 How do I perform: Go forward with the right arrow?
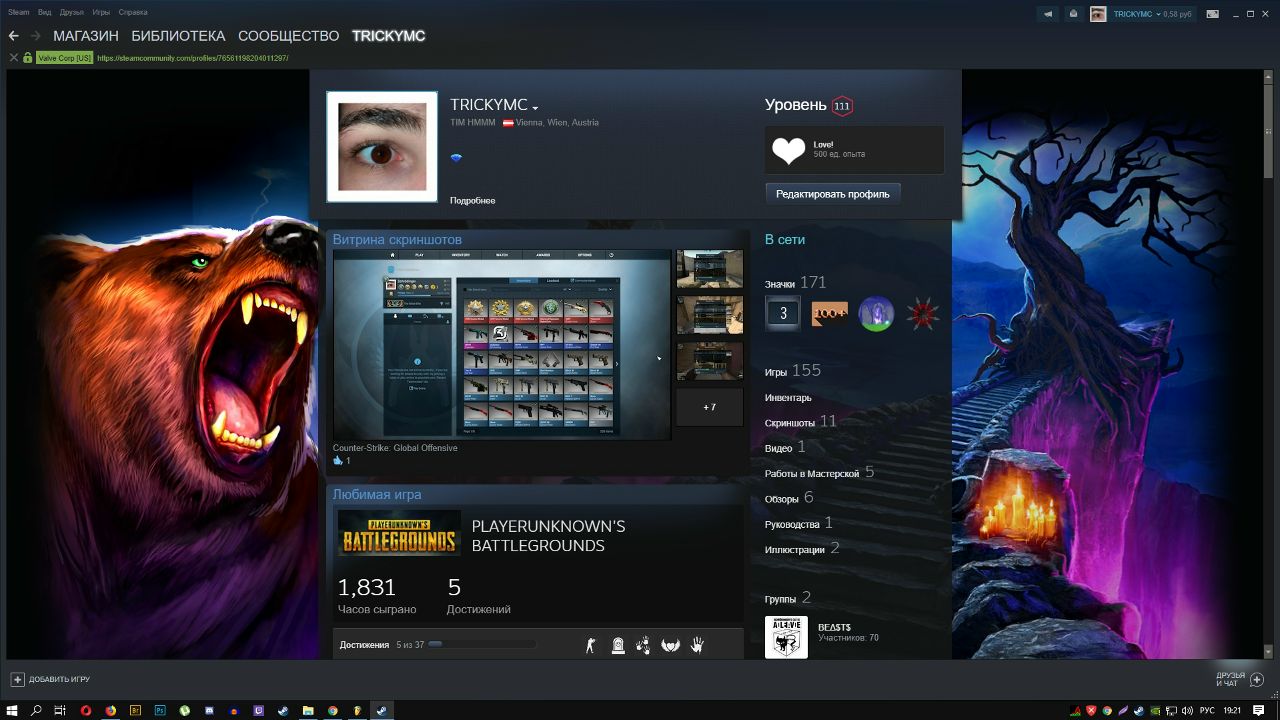click(x=36, y=36)
